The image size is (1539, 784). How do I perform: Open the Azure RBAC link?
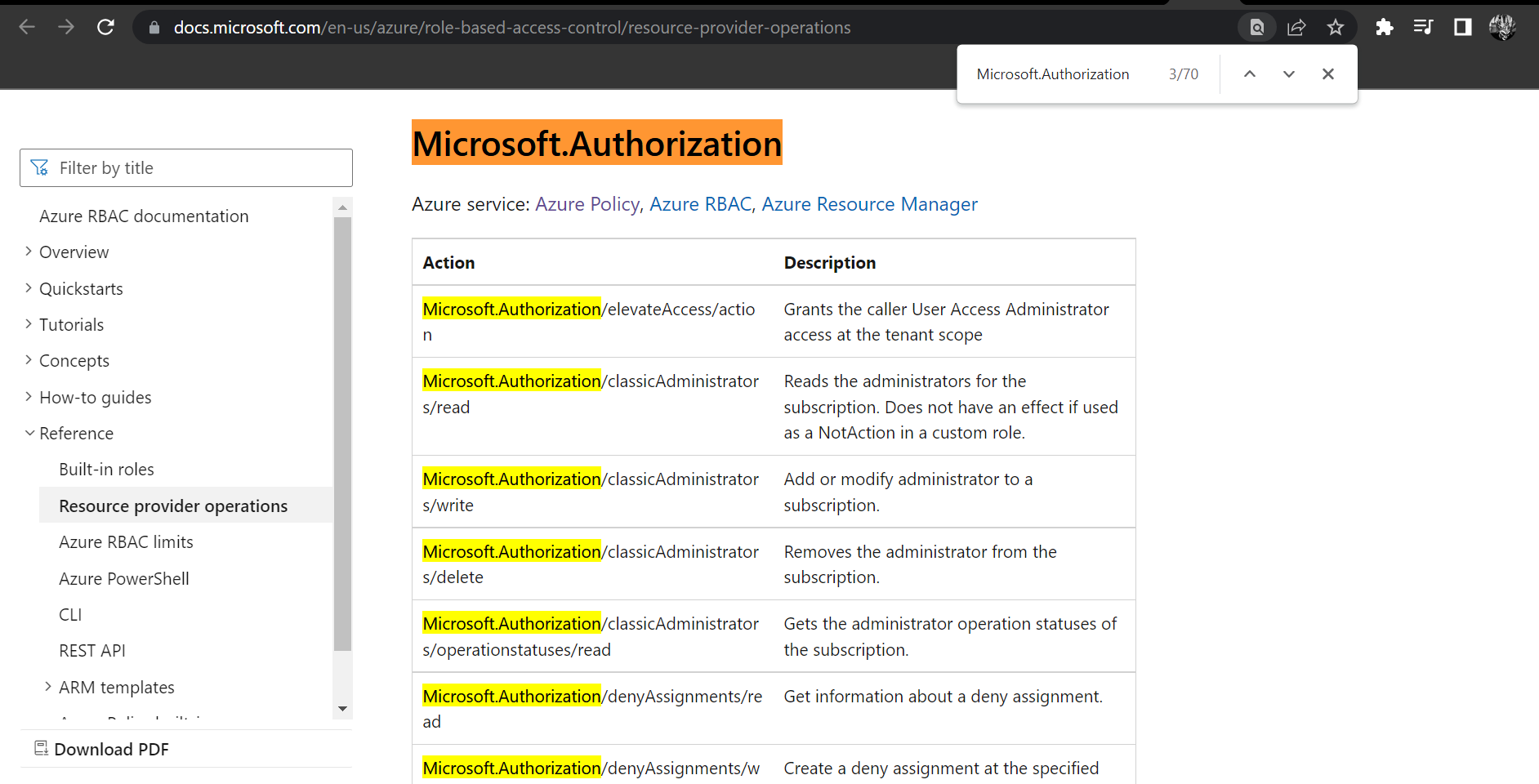coord(700,203)
